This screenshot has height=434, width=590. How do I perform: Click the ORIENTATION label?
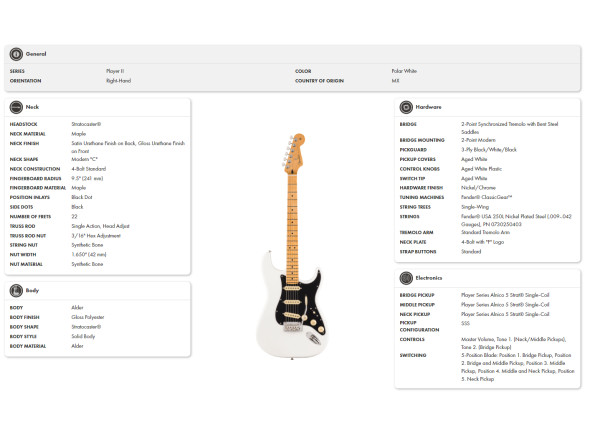[x=26, y=81]
